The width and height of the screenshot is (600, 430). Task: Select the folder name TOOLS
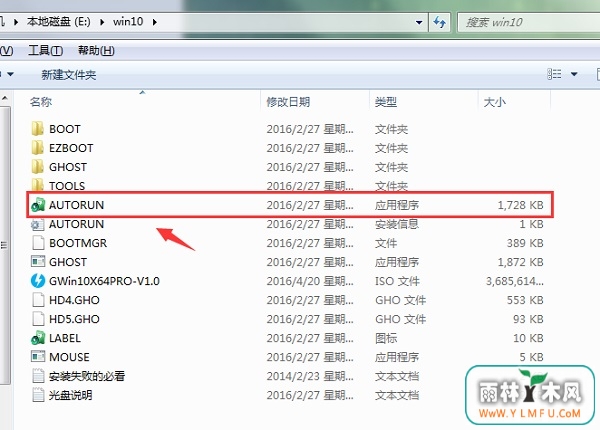click(67, 186)
